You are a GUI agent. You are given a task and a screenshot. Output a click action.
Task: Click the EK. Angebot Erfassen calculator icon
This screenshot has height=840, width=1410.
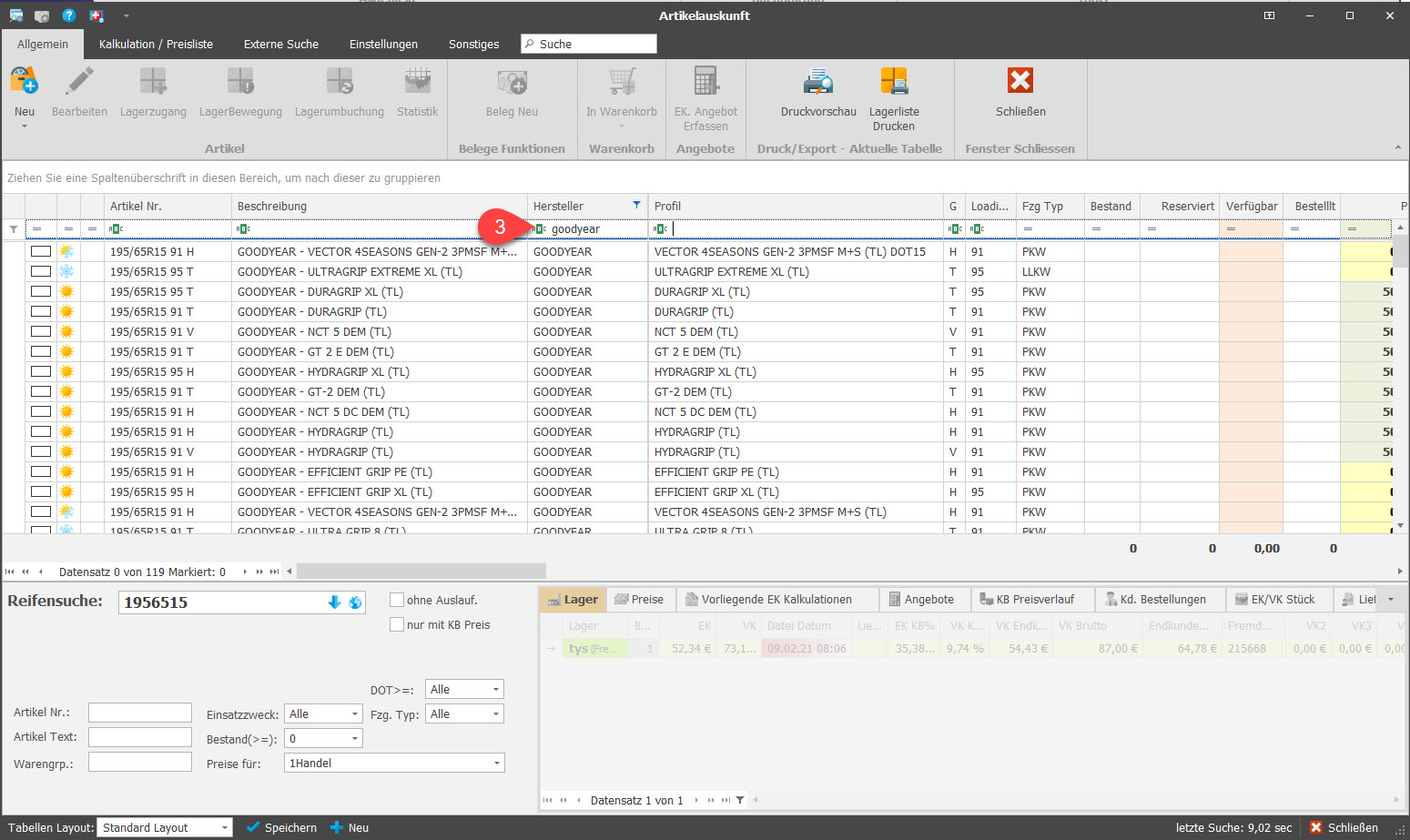705,82
